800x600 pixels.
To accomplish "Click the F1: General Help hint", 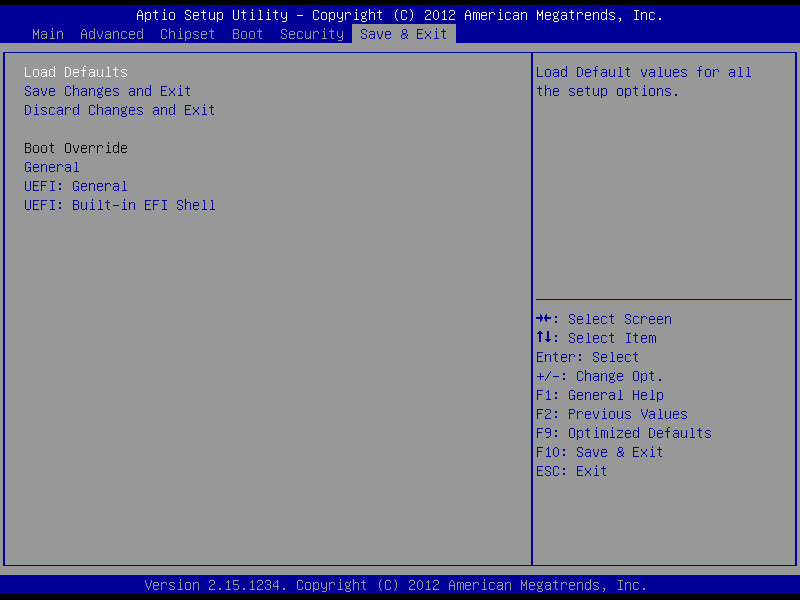I will 600,395.
